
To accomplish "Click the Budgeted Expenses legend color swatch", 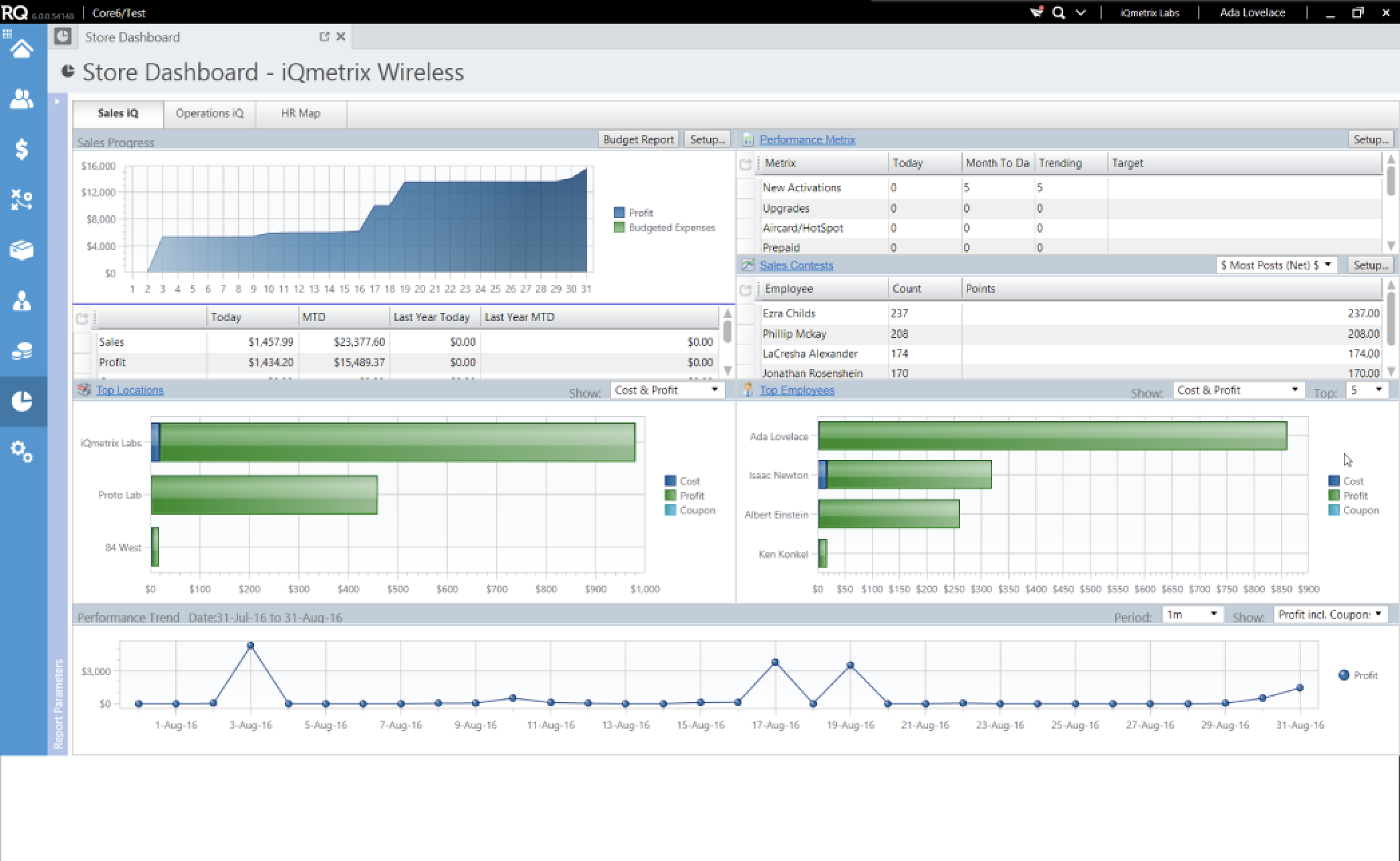I will point(619,228).
